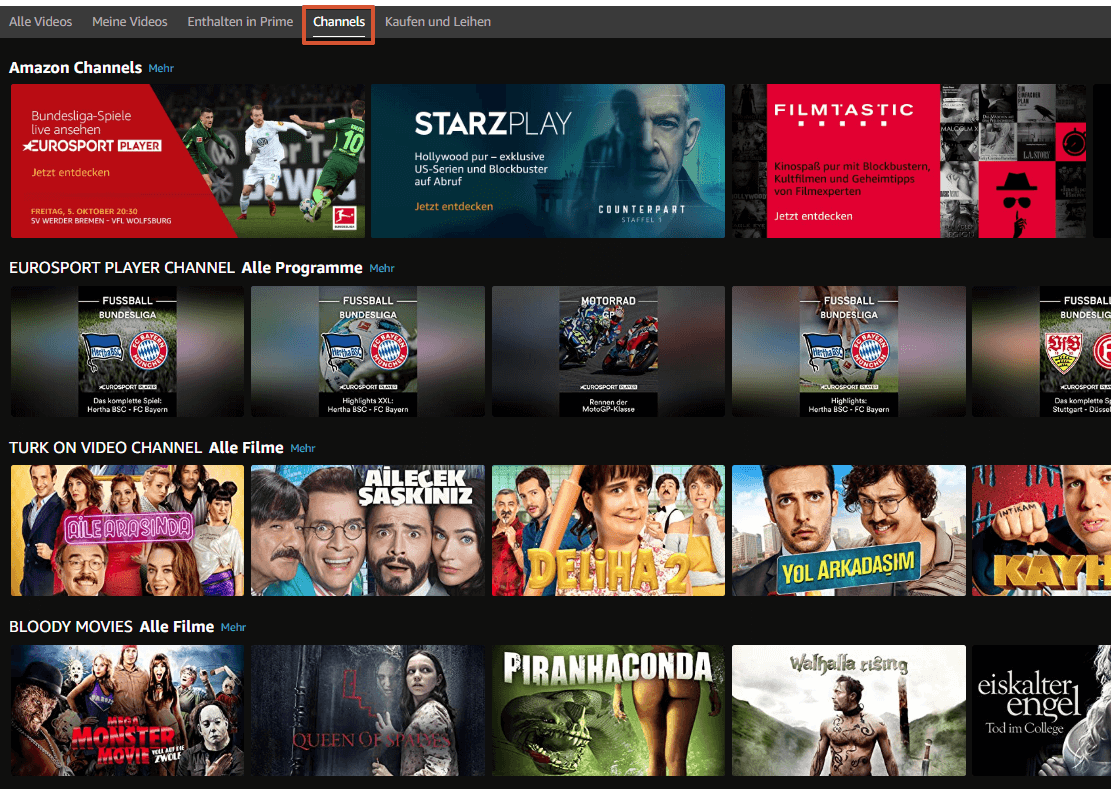This screenshot has width=1111, height=789.
Task: Click the Bundesliga logo on Eurosport banner
Action: click(x=344, y=217)
